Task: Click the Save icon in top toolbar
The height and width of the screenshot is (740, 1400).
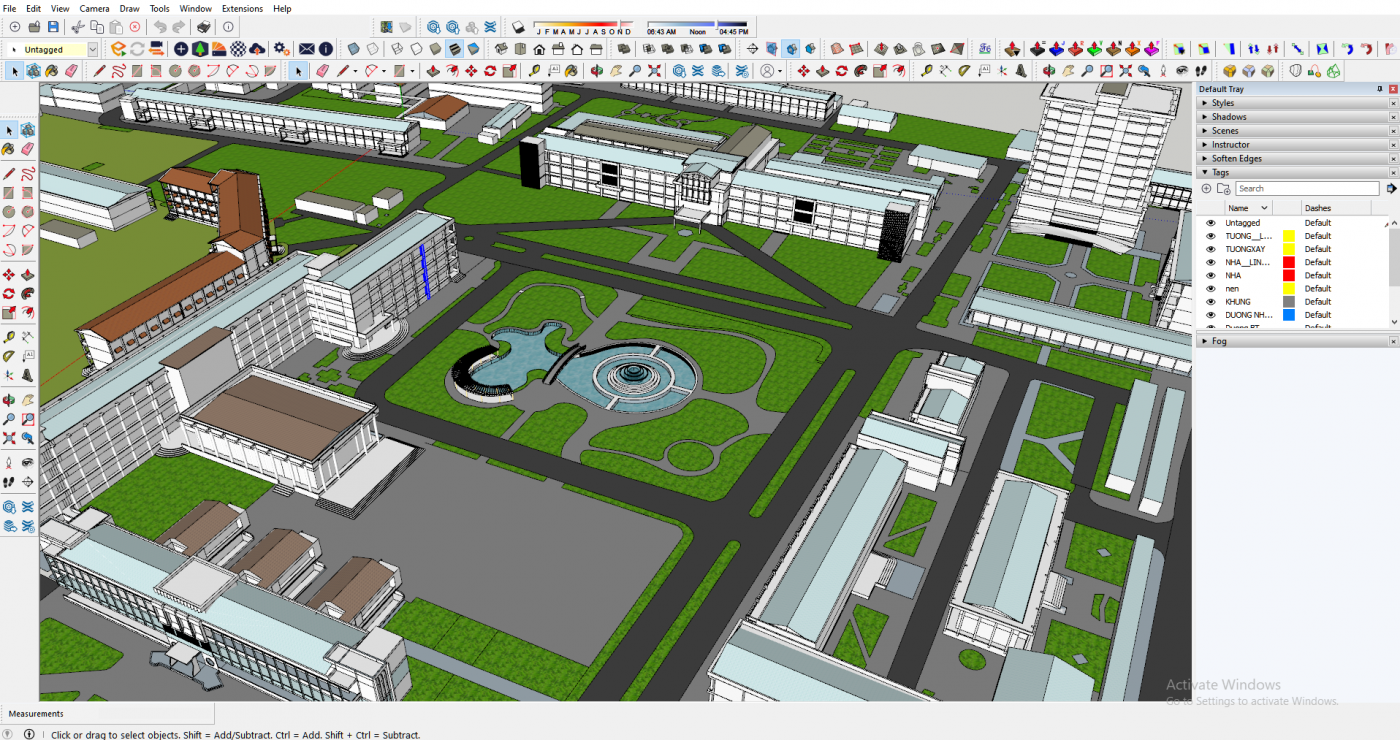Action: (54, 27)
